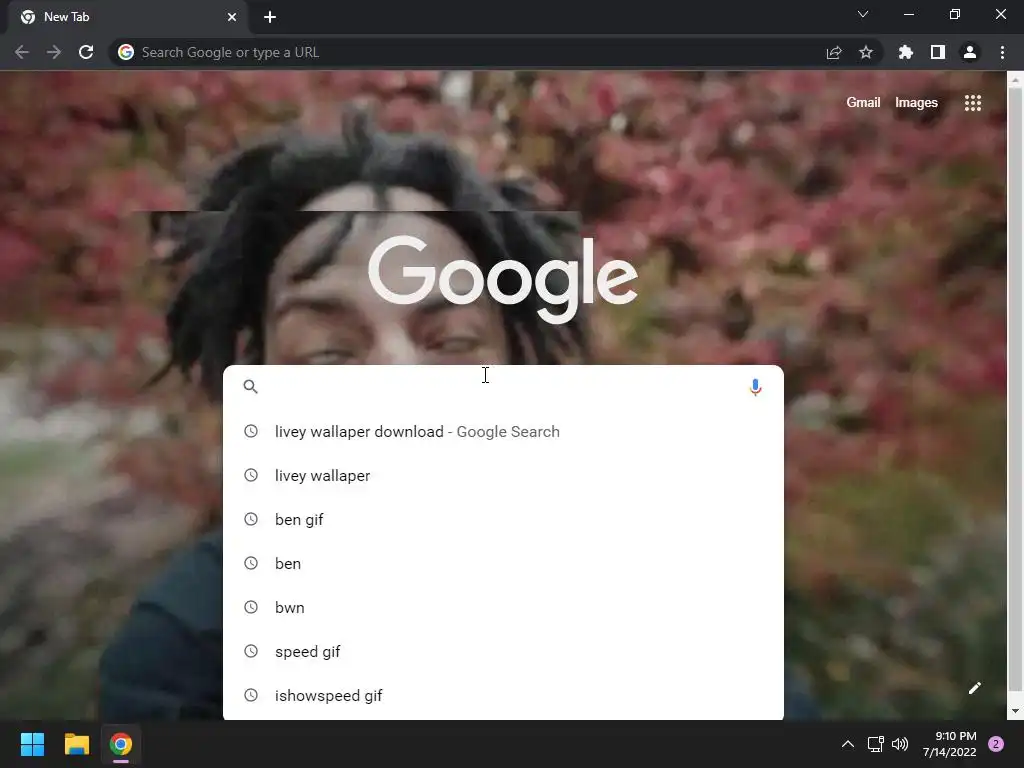The image size is (1024, 768).
Task: Click the browser forward arrow
Action: (54, 52)
